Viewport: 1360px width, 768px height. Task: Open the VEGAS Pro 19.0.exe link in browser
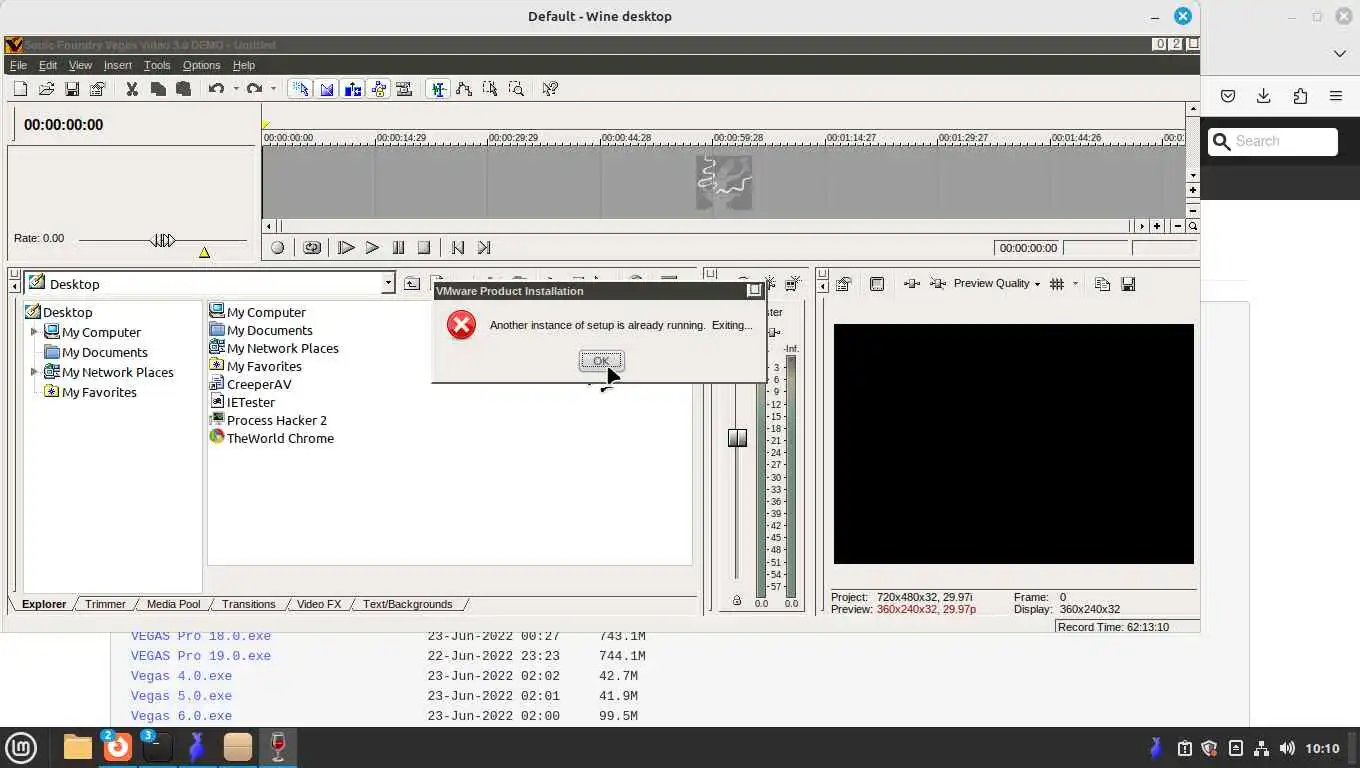(201, 656)
